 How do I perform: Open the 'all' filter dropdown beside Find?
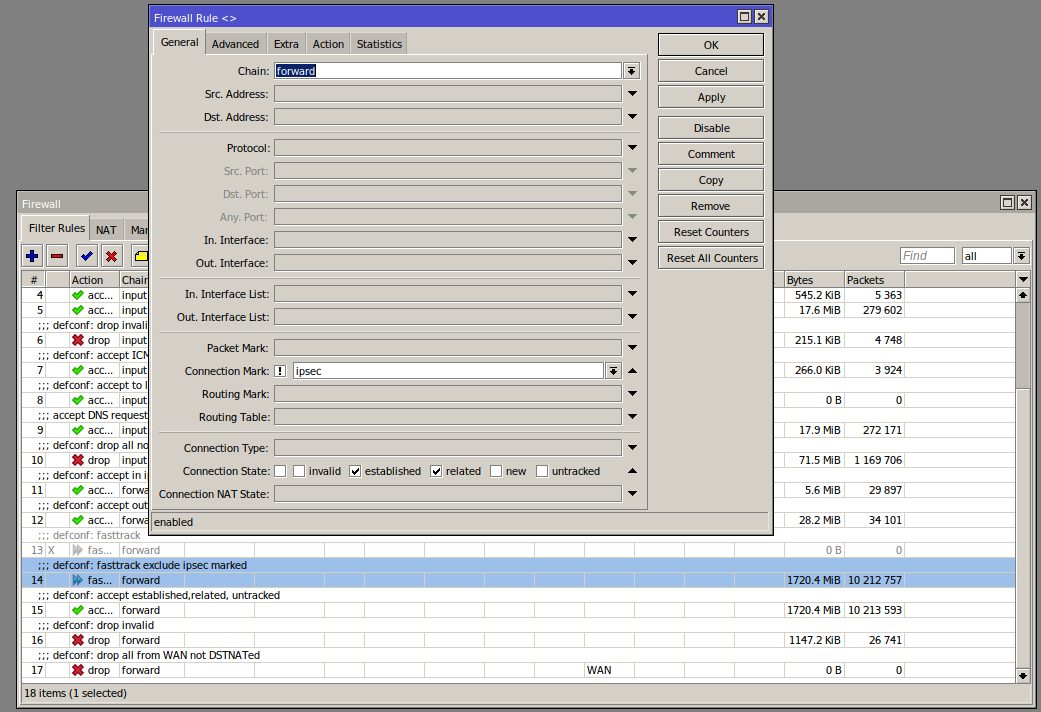(1020, 255)
